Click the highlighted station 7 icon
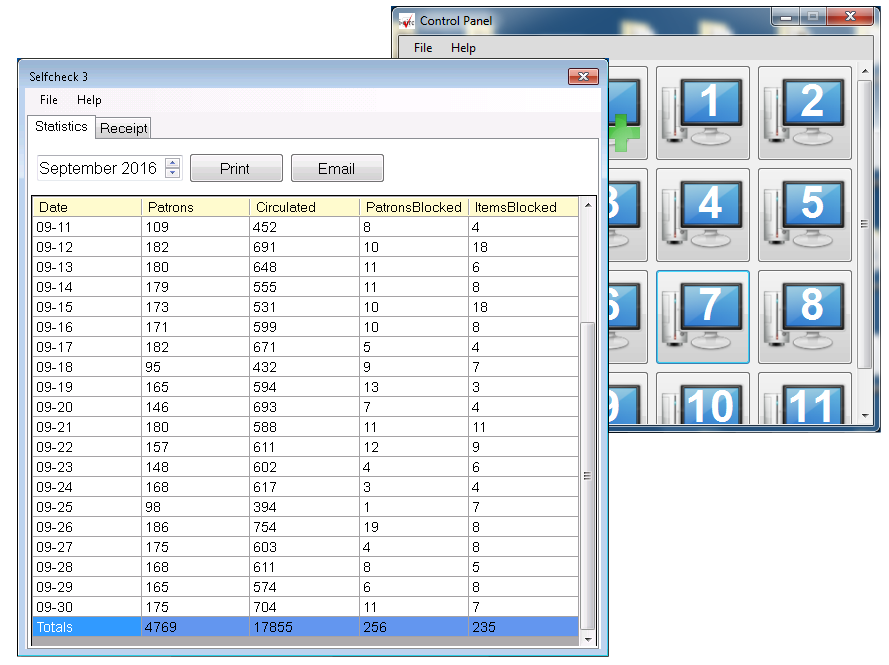 (702, 317)
